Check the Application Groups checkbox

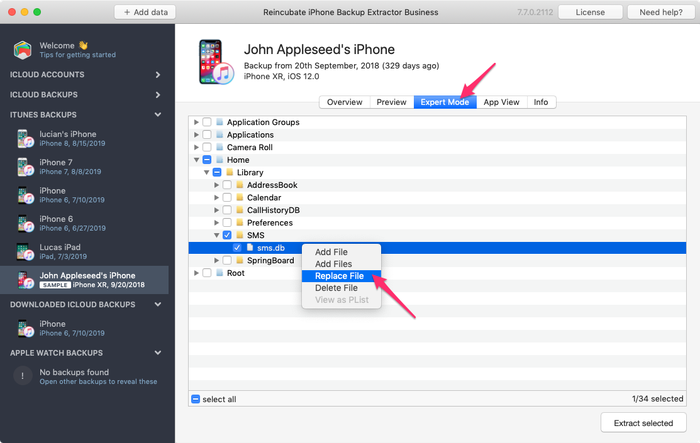click(x=207, y=122)
